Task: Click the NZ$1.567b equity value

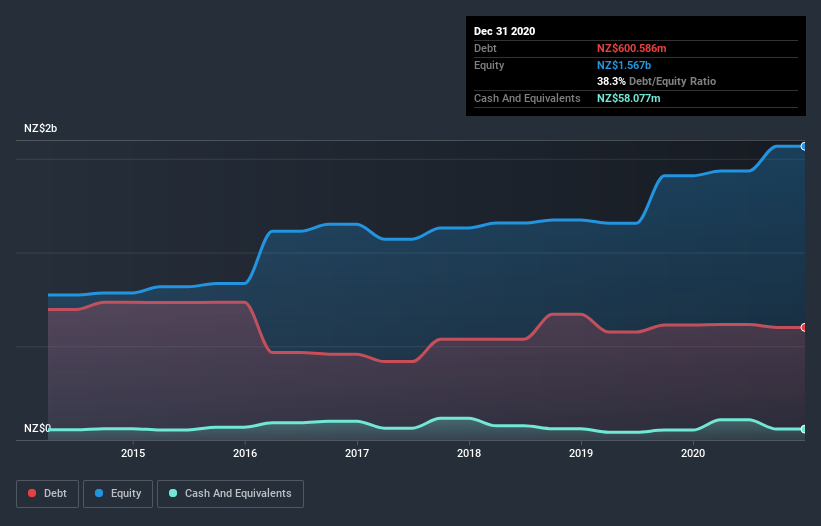Action: tap(624, 65)
